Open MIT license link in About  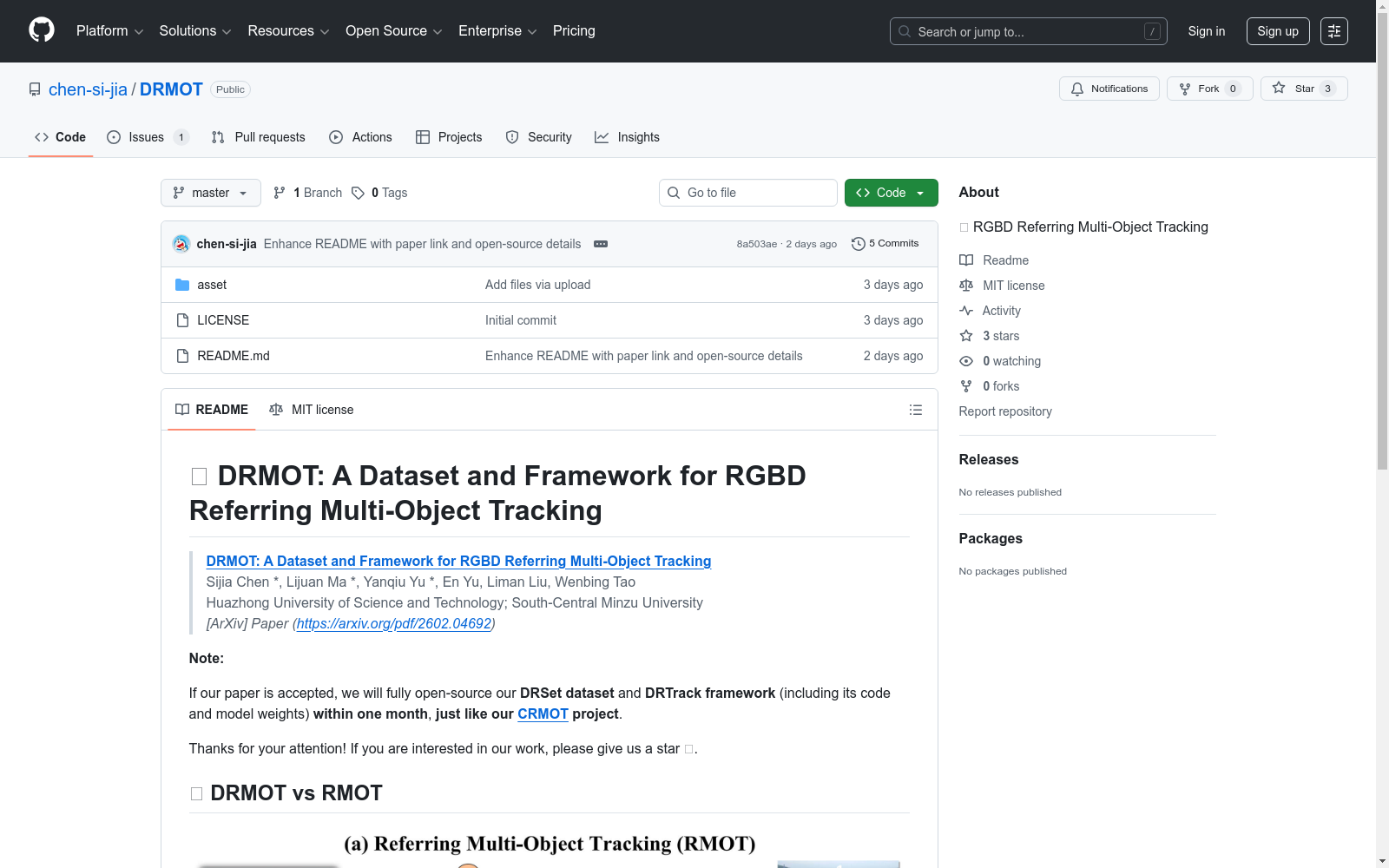click(x=1013, y=286)
